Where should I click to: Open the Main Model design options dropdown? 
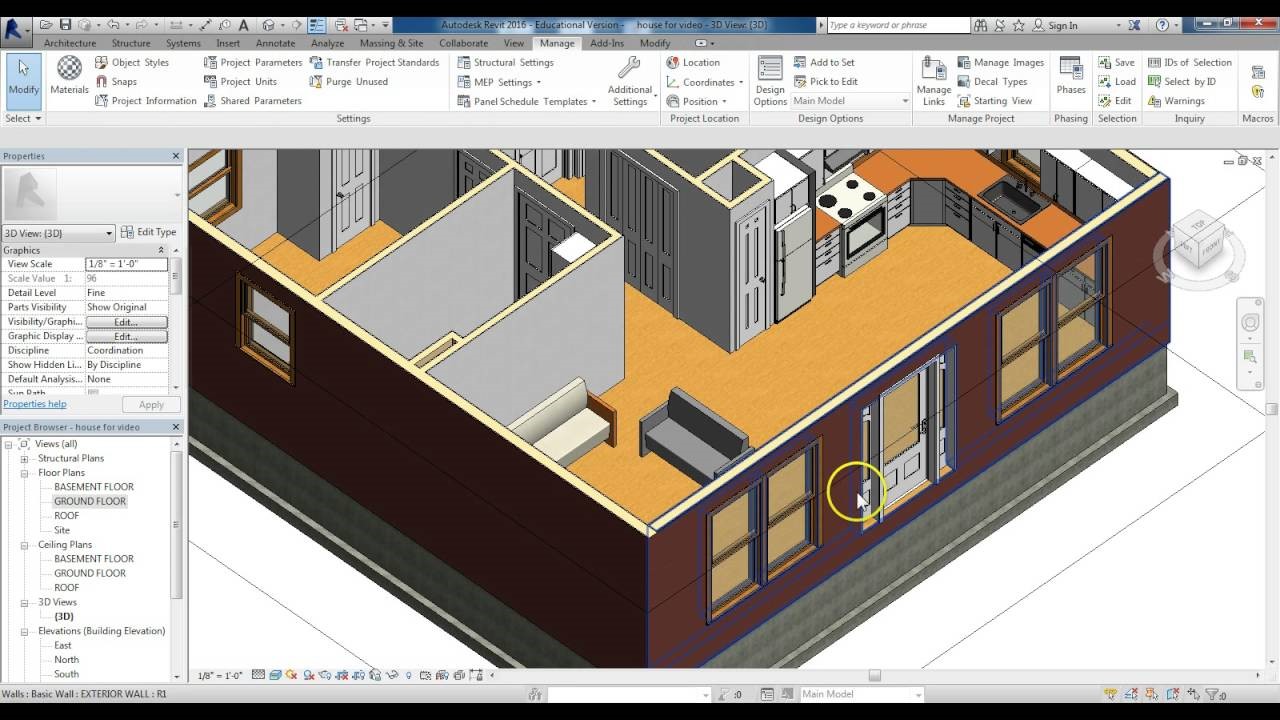(905, 100)
